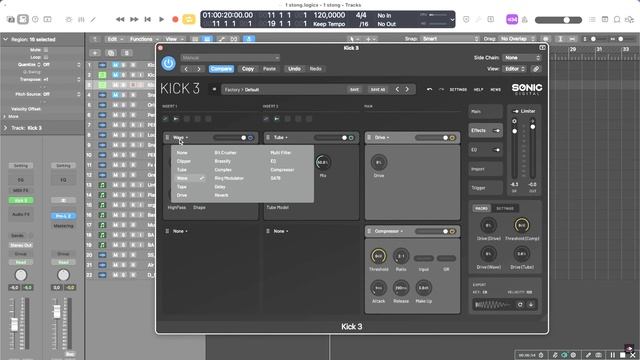The height and width of the screenshot is (360, 640).
Task: Toggle the Limiter switch
Action: click(516, 111)
